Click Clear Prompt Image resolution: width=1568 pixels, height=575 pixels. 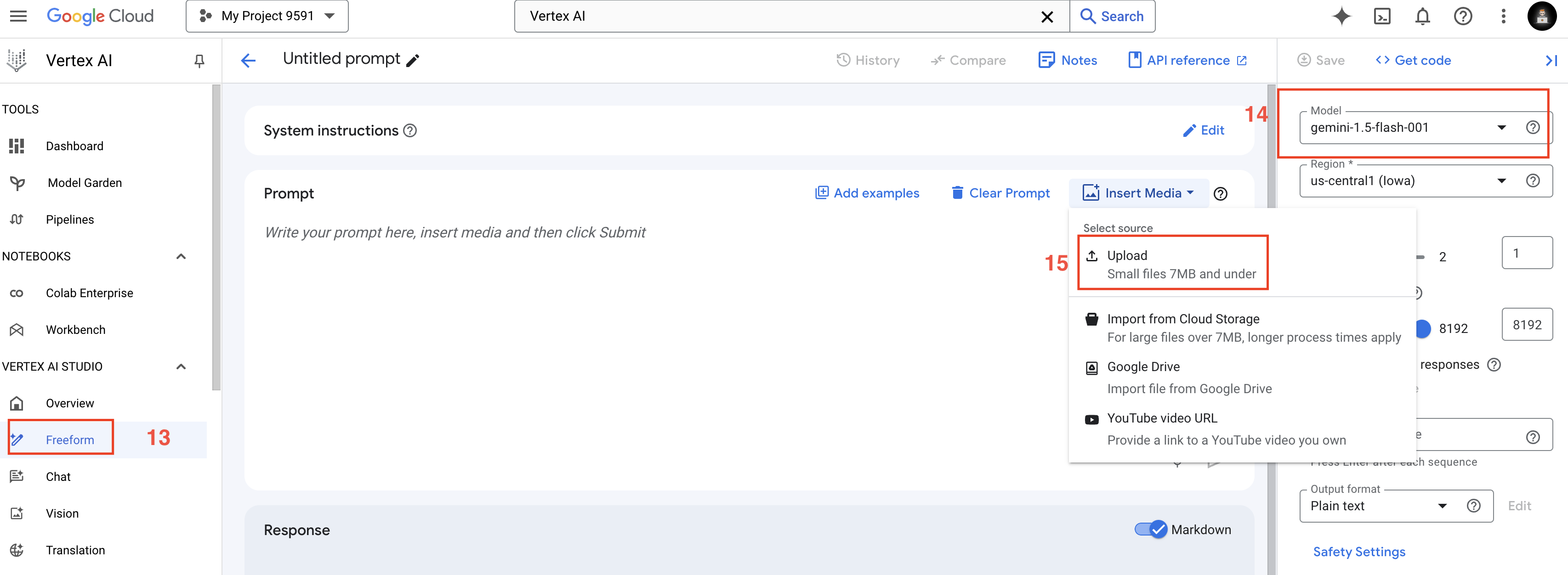[1001, 193]
